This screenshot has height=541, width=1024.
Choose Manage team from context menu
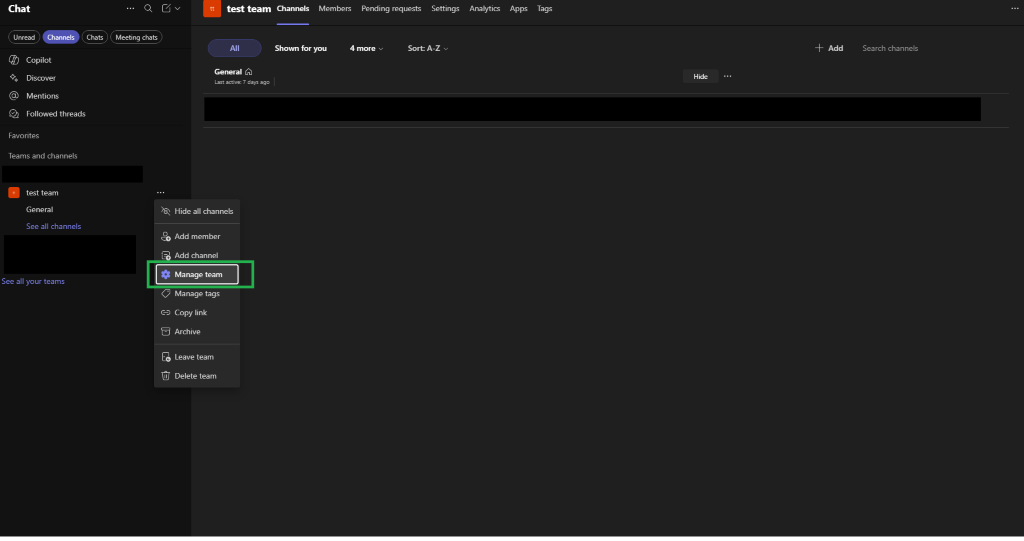pyautogui.click(x=197, y=274)
